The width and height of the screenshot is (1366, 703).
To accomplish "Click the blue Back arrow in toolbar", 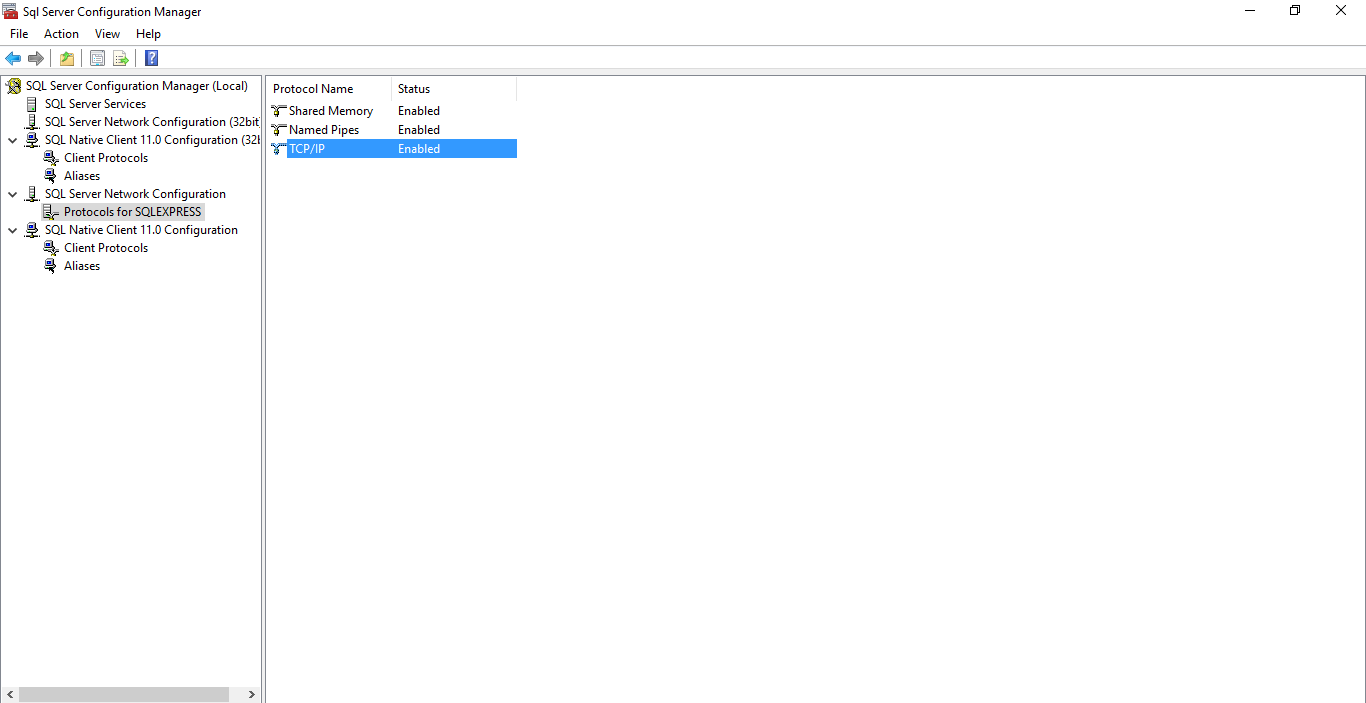I will 13,58.
